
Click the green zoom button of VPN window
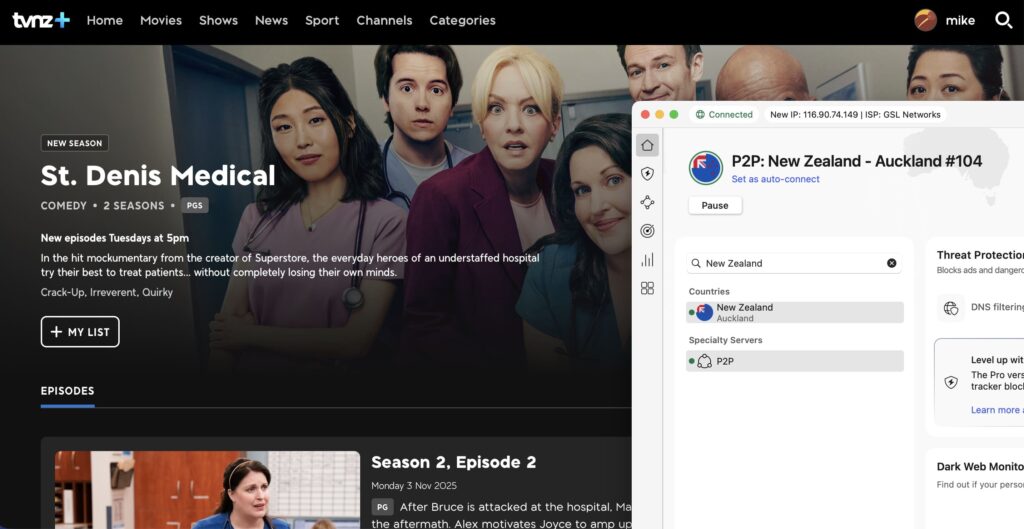point(674,114)
